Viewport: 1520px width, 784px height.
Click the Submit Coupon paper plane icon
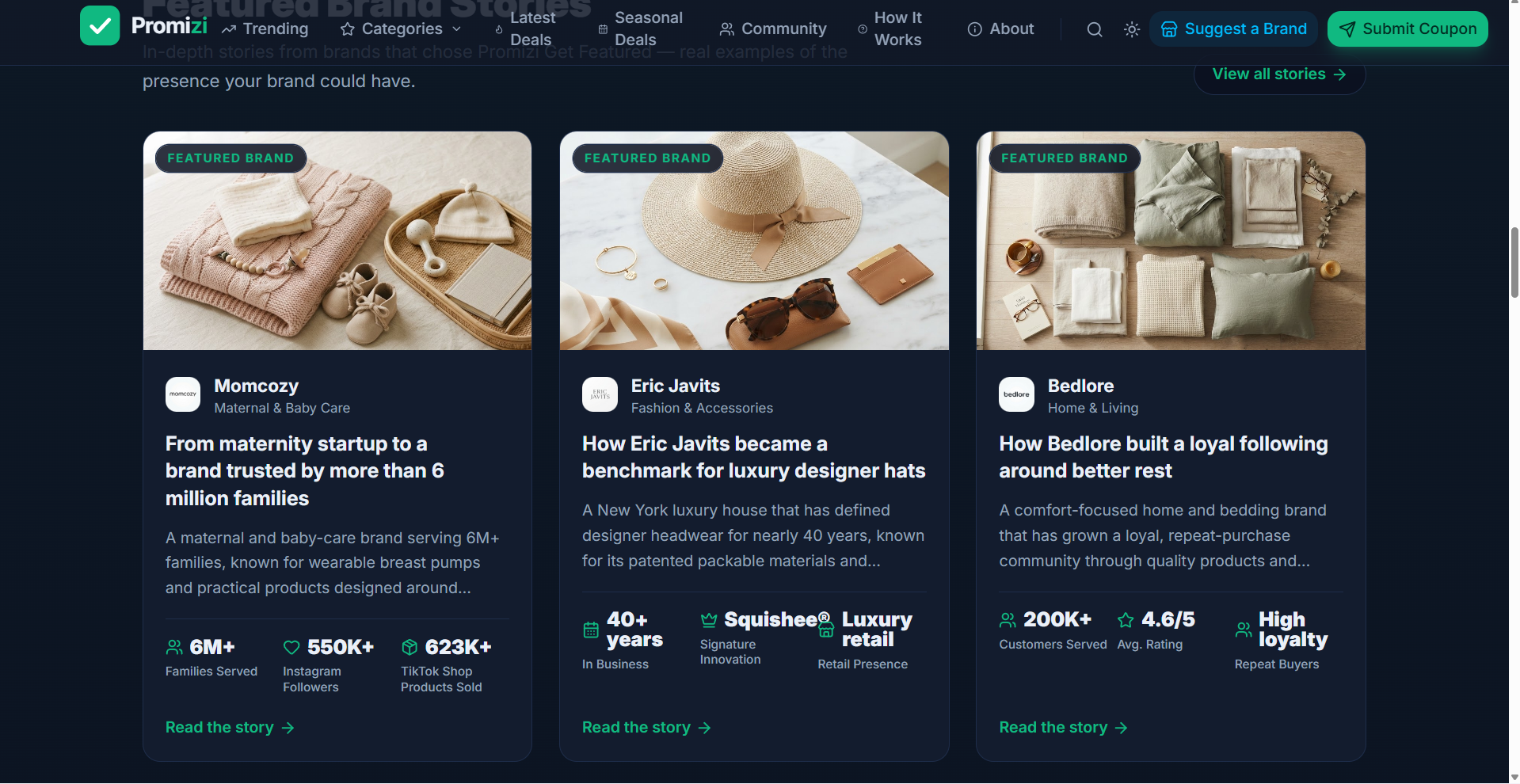pos(1347,29)
